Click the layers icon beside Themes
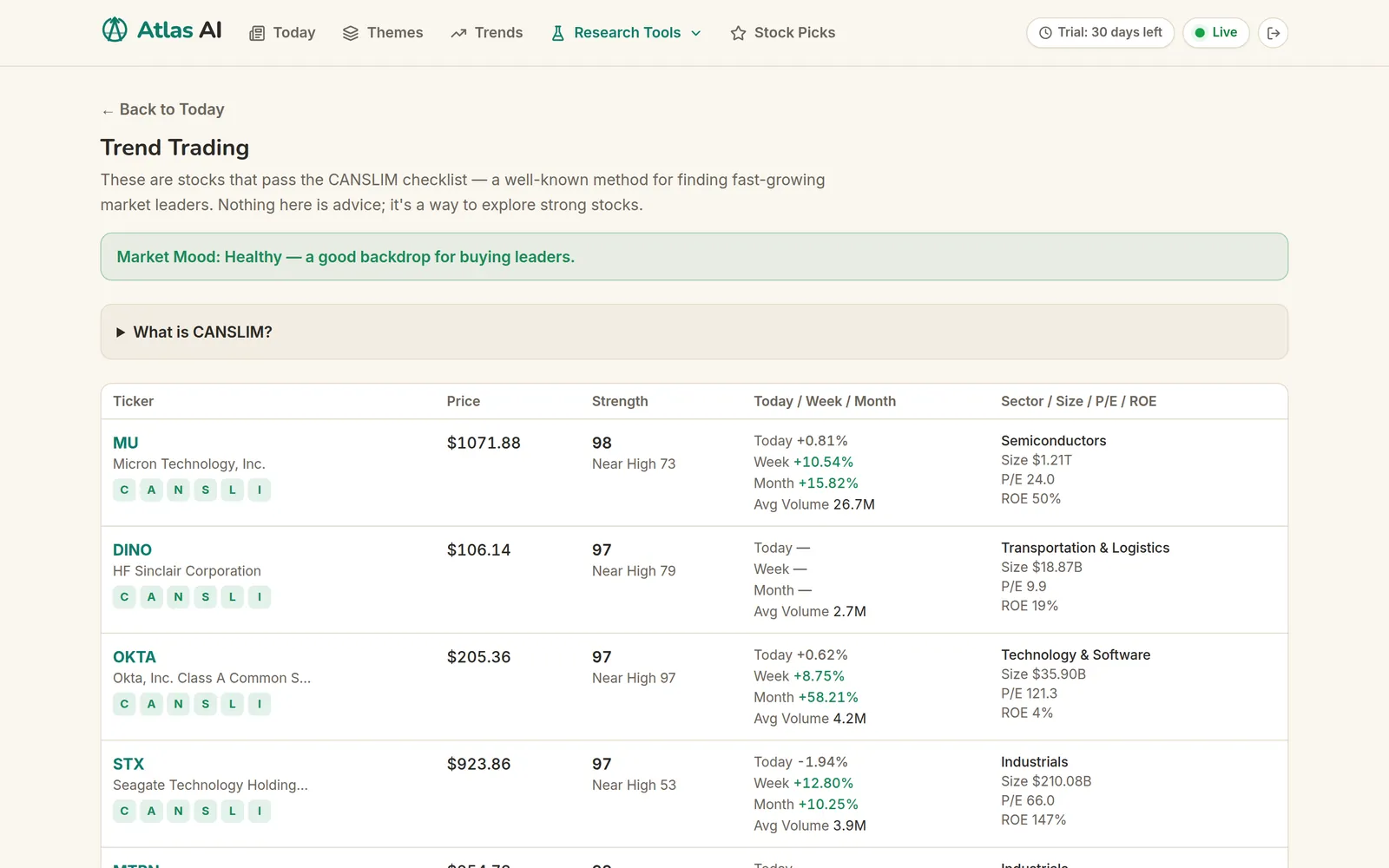 351,33
